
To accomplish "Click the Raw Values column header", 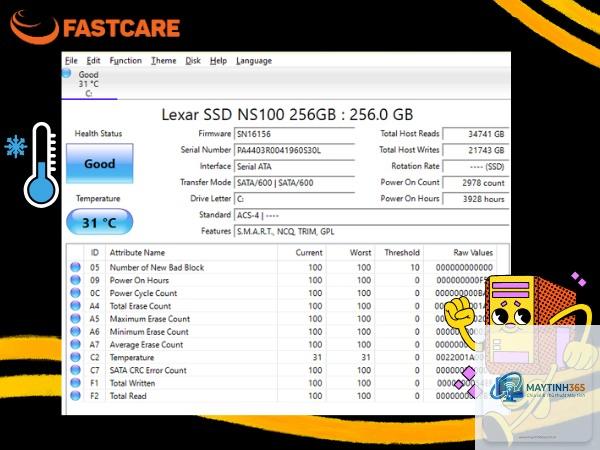I will (x=460, y=253).
